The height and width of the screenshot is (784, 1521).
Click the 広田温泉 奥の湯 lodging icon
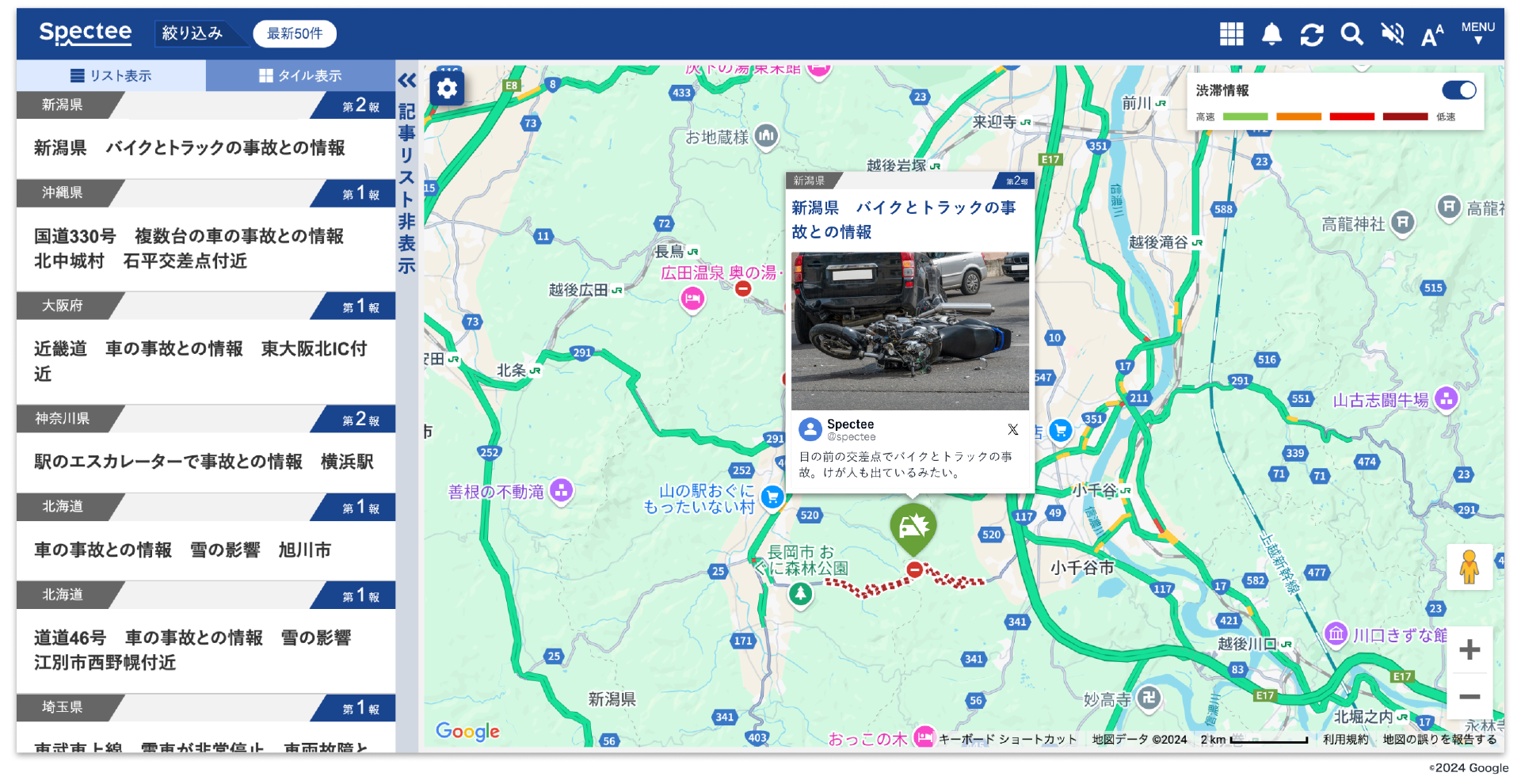coord(693,299)
